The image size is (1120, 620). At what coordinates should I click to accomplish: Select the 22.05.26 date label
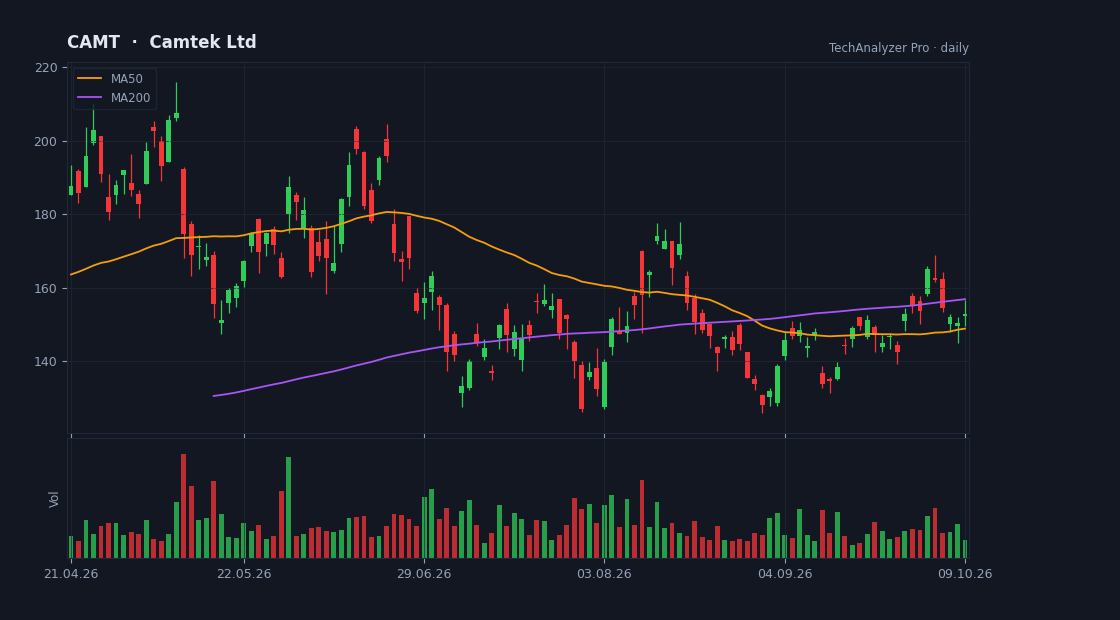pos(244,574)
